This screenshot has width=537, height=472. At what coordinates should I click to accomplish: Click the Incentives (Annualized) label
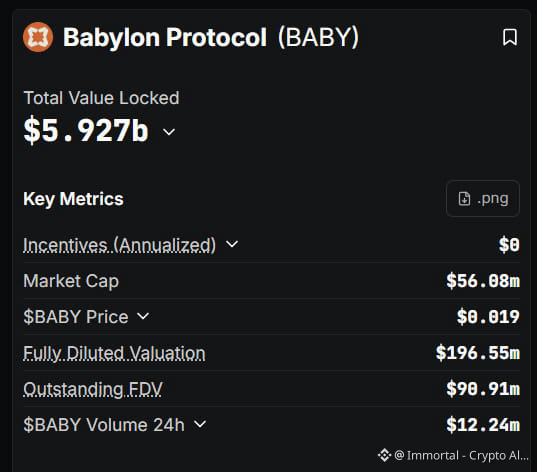point(120,245)
